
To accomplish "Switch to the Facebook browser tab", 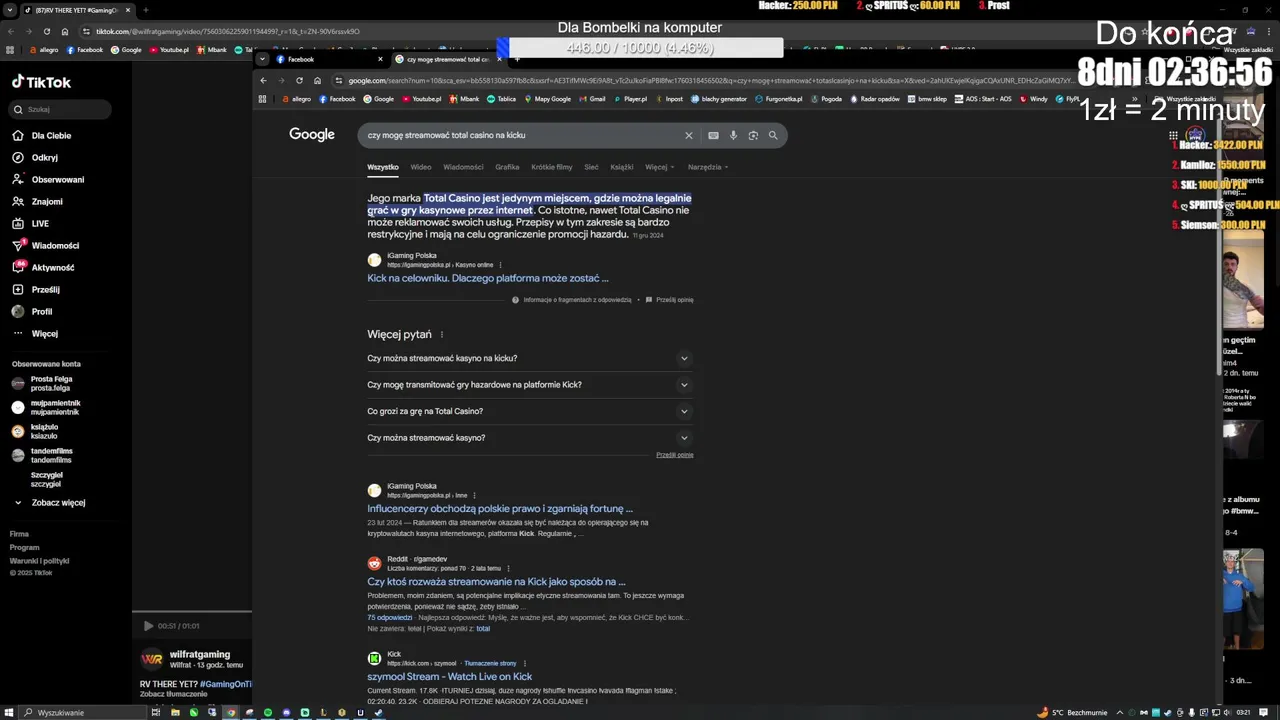I will [x=325, y=59].
